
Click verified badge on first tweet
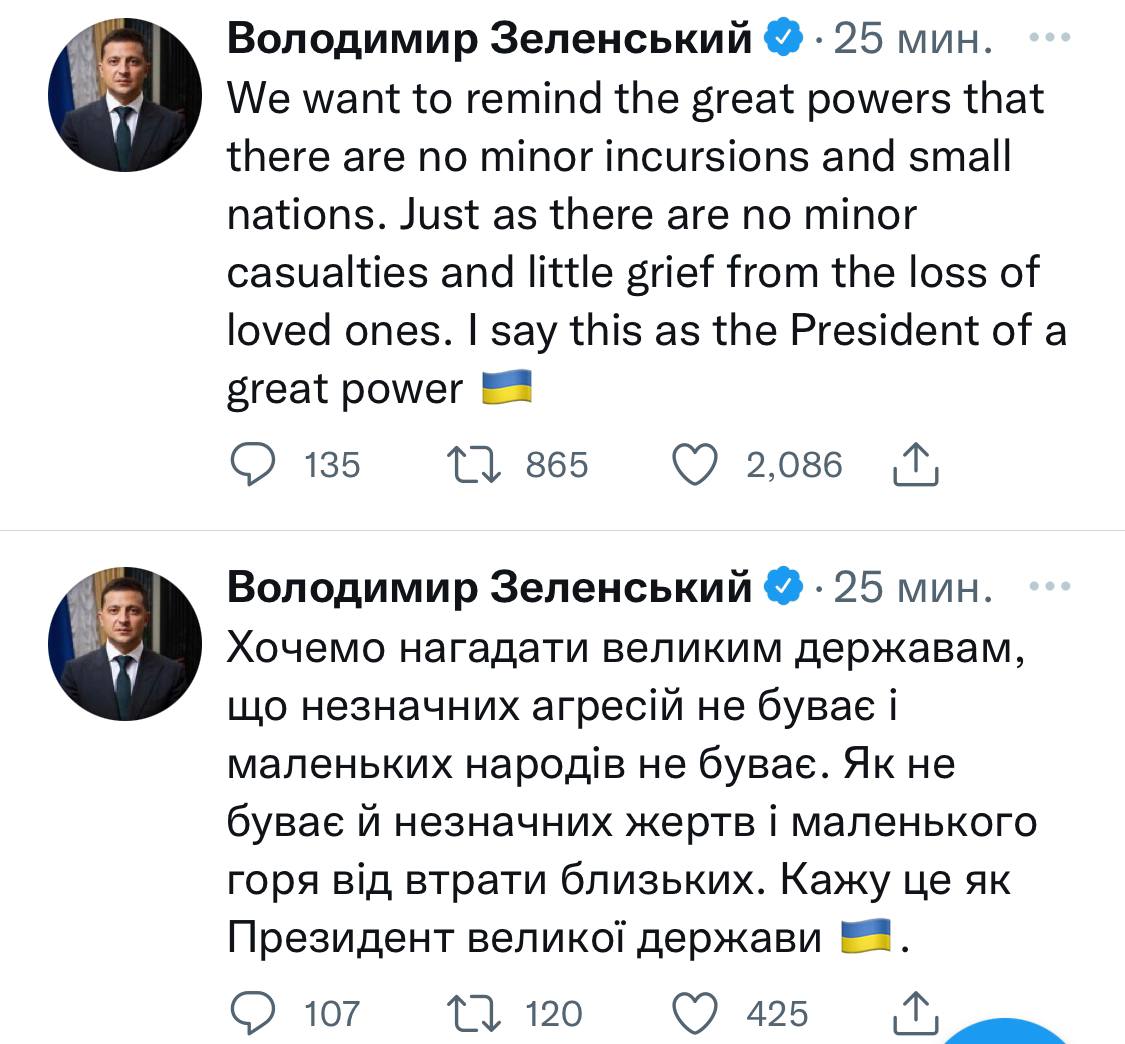782,40
